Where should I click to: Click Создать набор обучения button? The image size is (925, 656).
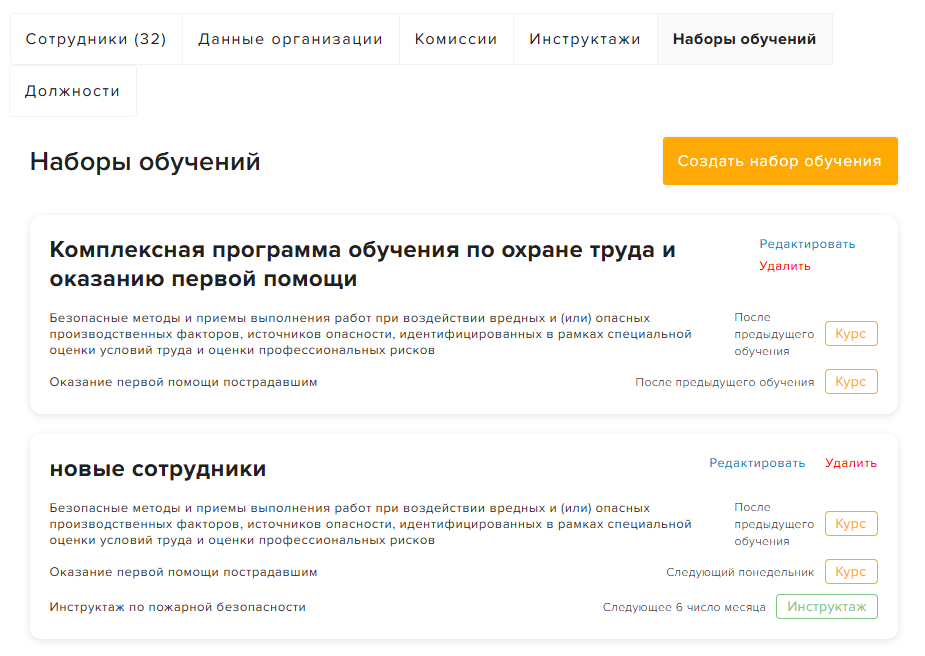click(x=780, y=161)
